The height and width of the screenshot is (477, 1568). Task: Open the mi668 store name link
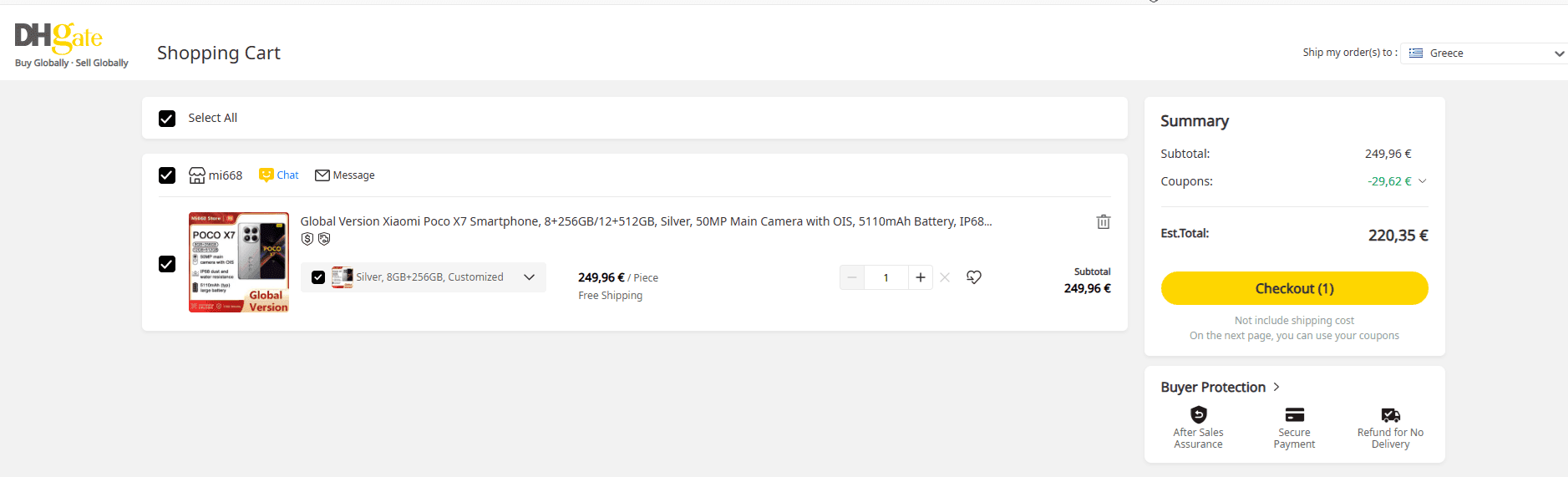[x=226, y=175]
